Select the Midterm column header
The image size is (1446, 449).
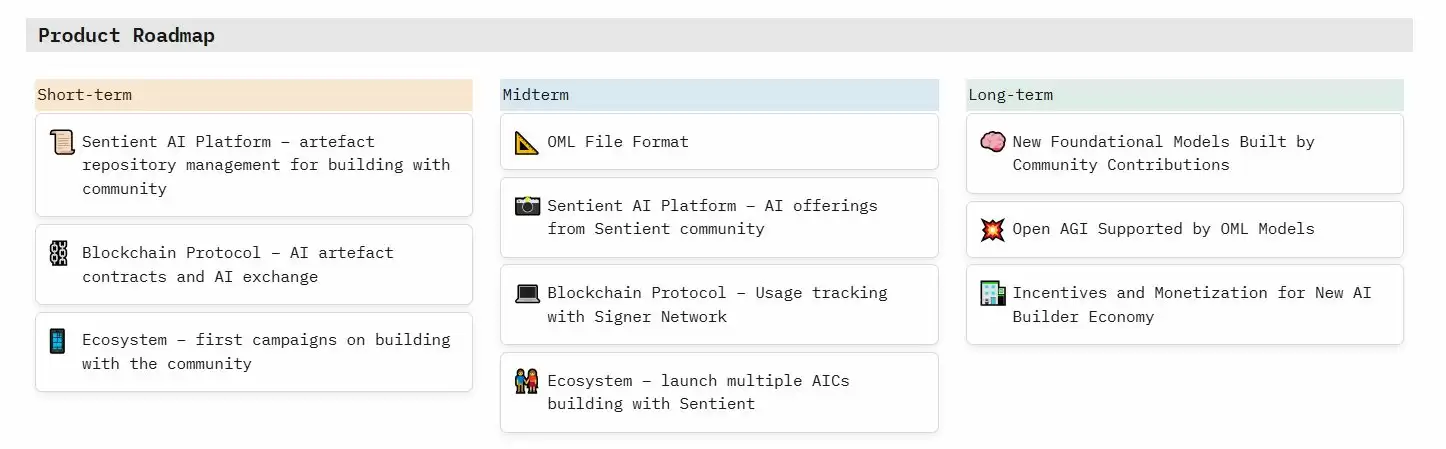point(719,95)
